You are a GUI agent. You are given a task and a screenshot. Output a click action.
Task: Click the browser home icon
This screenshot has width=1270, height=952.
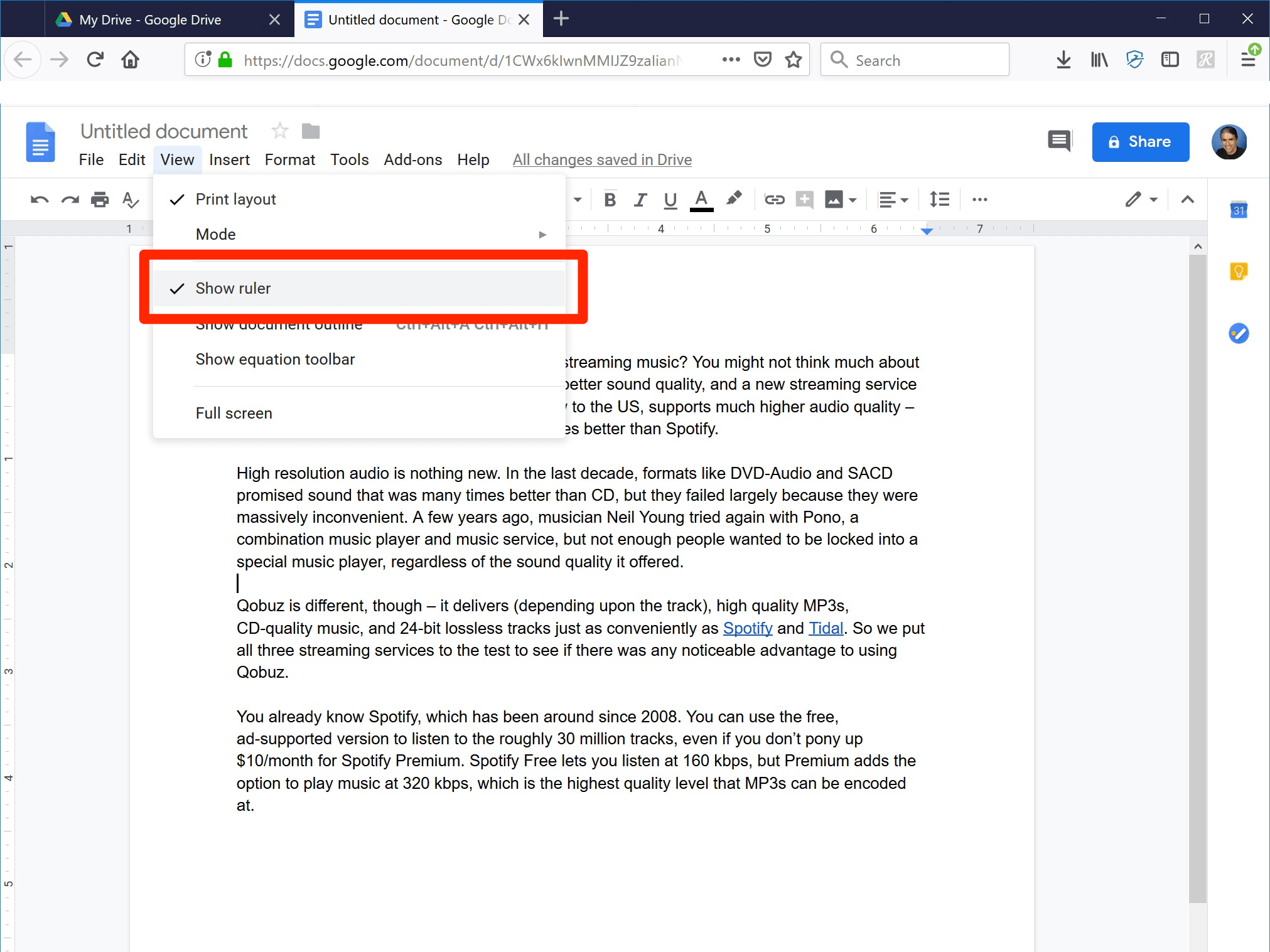tap(130, 60)
